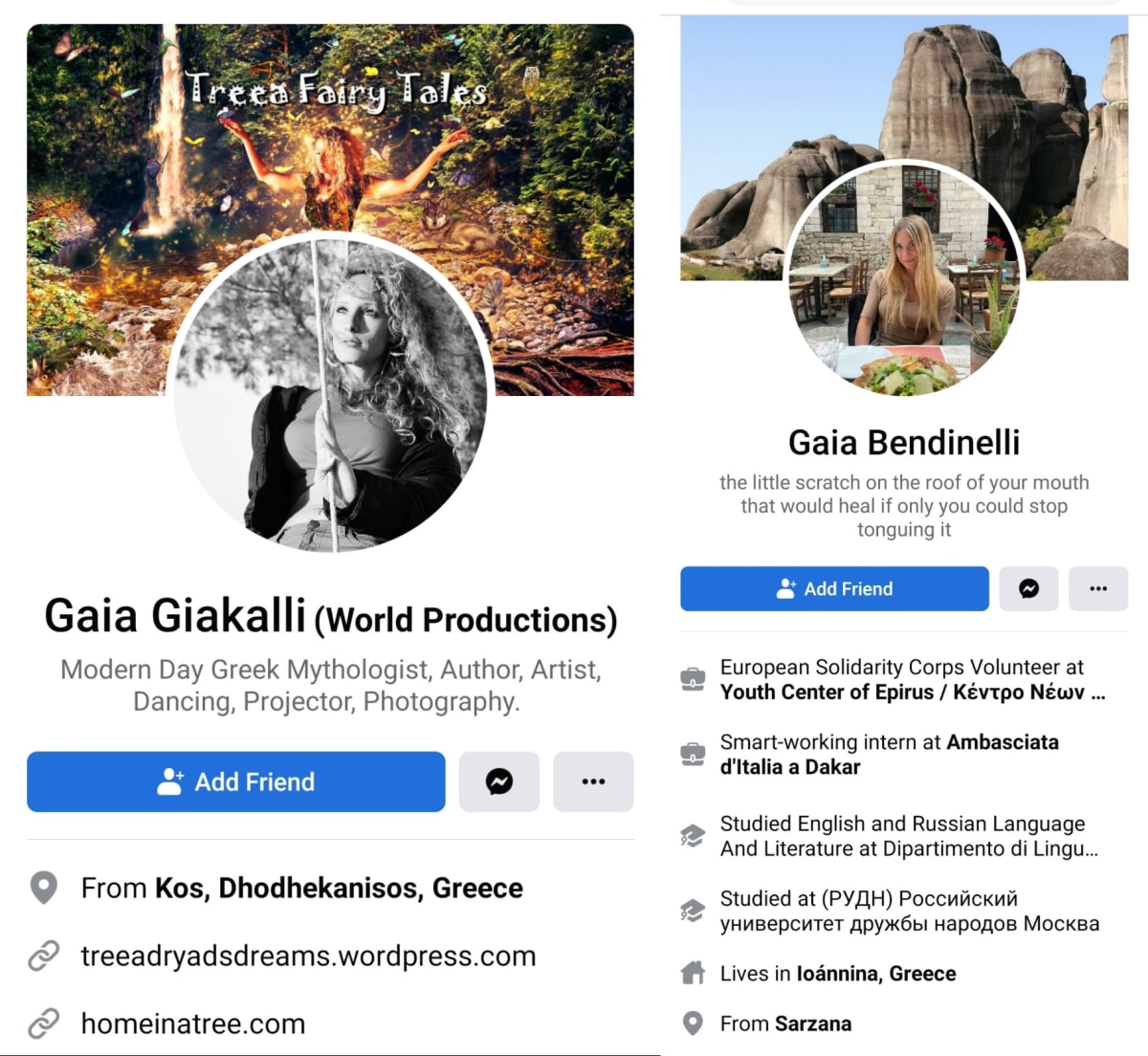Viewport: 1148px width, 1056px height.
Task: Click house icon beside Lives in Ioánnina
Action: pos(693,973)
